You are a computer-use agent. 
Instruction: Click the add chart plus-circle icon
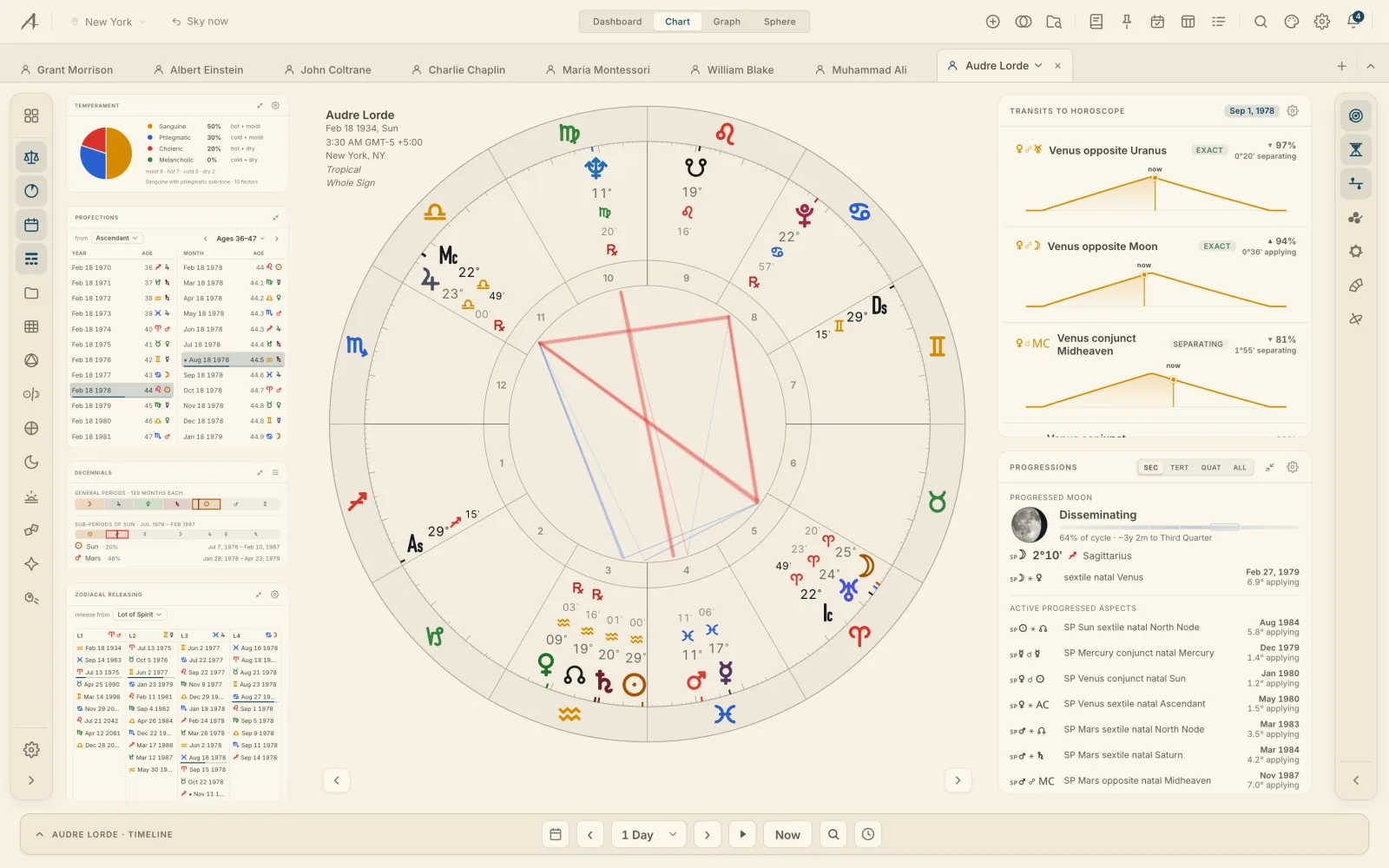[993, 22]
